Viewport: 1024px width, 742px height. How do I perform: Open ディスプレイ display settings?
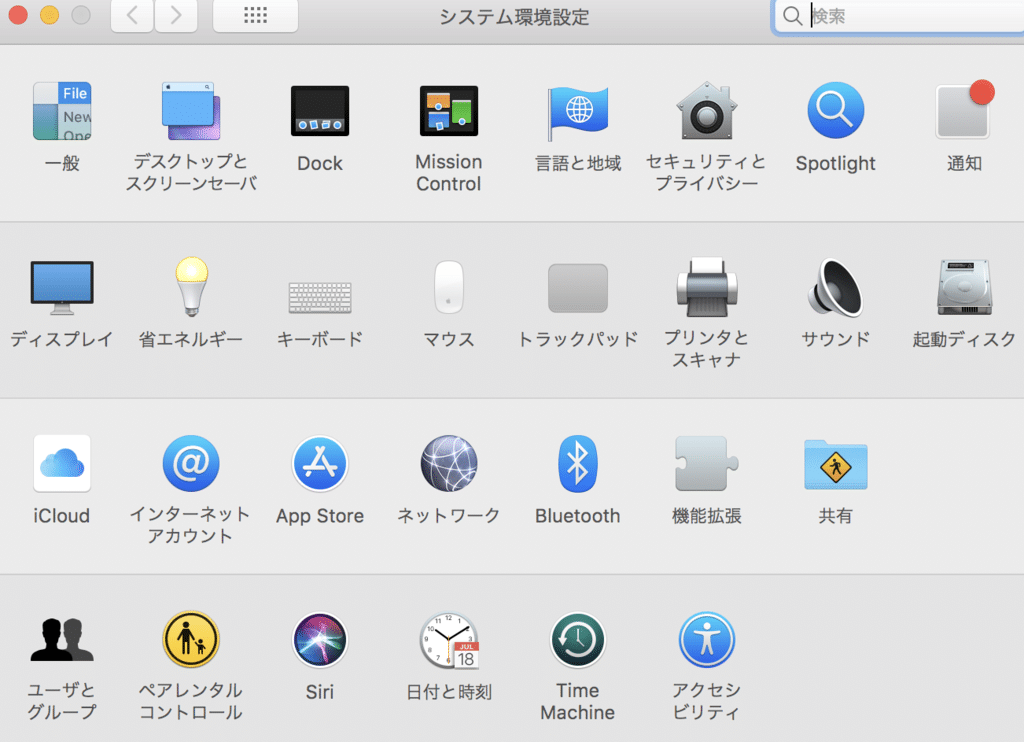tap(62, 288)
